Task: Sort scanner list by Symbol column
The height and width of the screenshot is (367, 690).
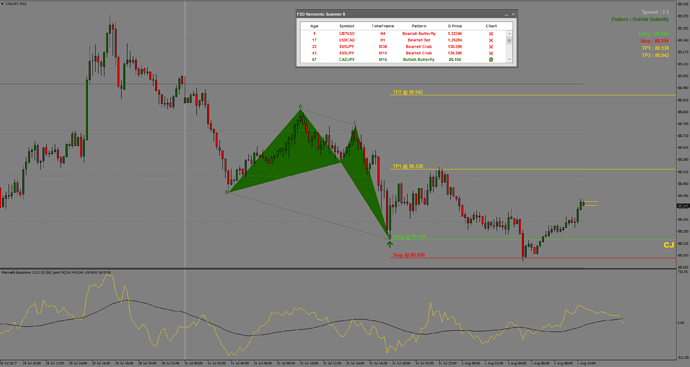Action: [347, 26]
